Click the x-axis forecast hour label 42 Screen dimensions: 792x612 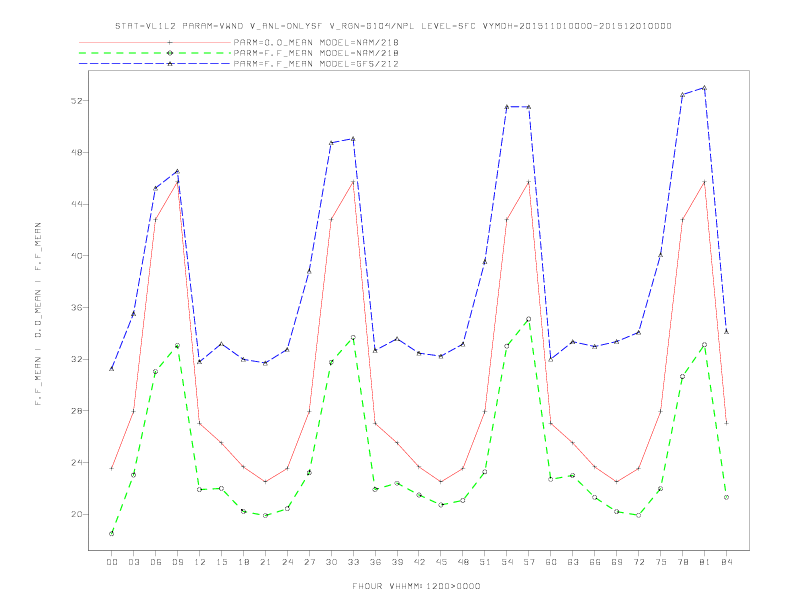pyautogui.click(x=419, y=562)
